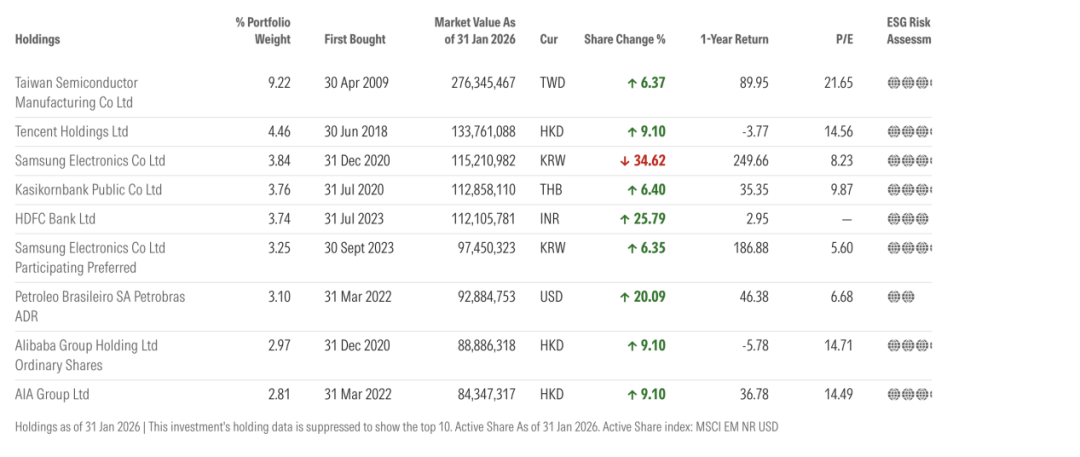Click the AIA Group Ltd holding

52,394
